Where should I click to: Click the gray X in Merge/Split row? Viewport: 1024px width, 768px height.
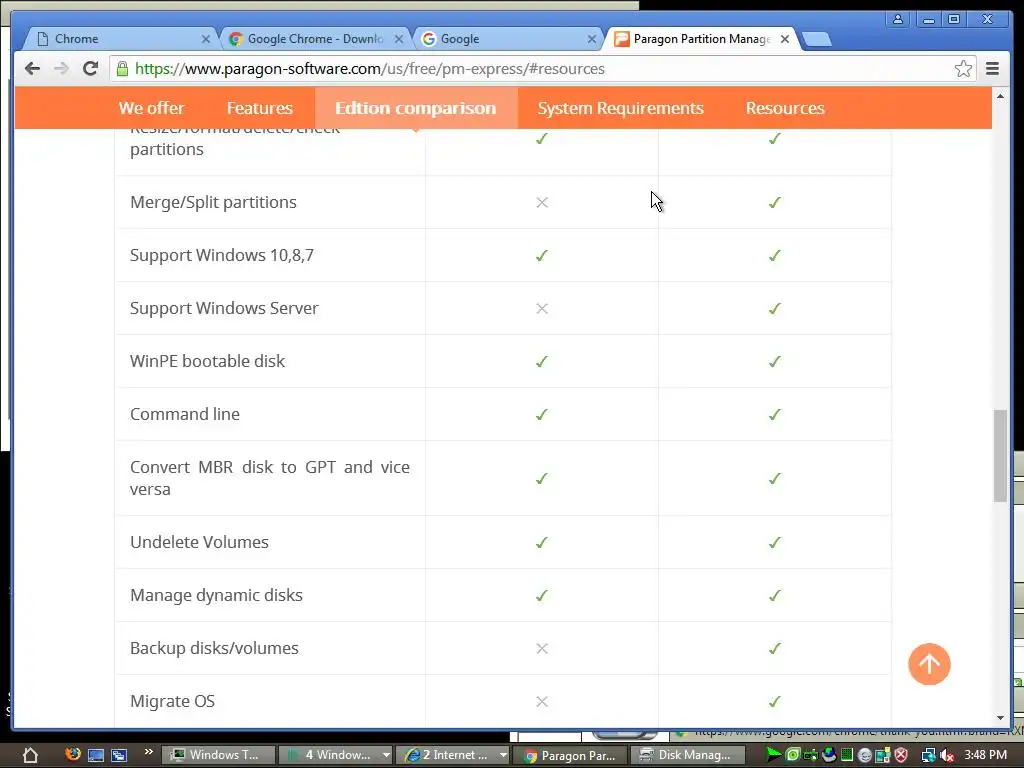point(541,202)
